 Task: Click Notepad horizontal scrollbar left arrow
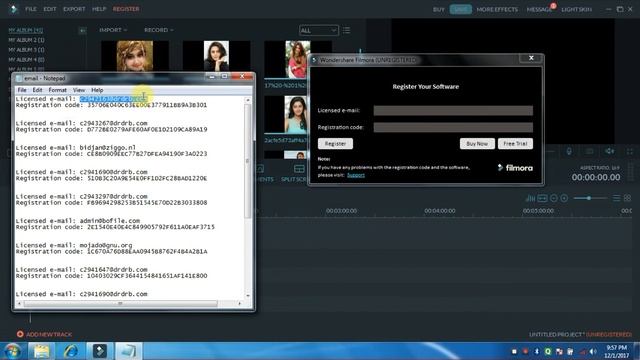(19, 303)
